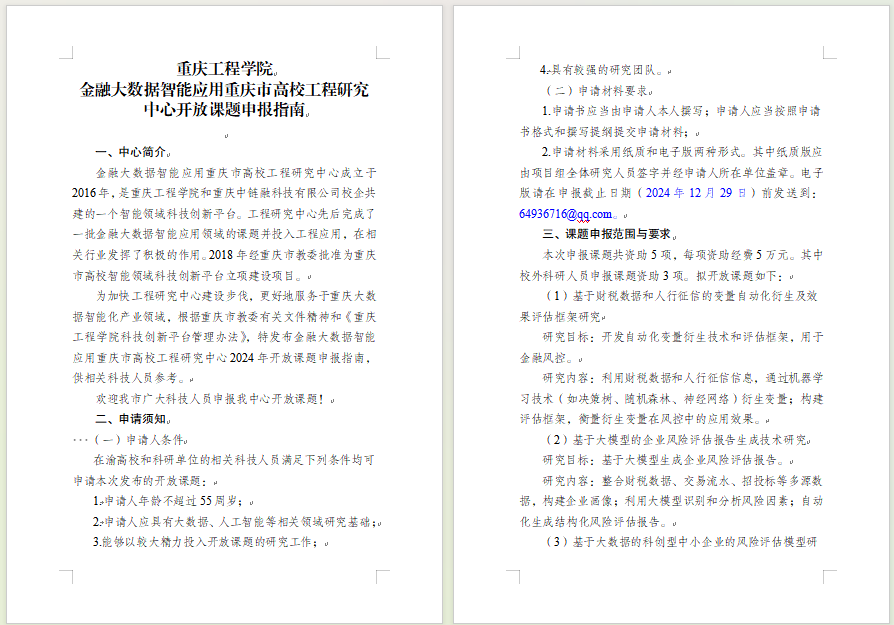The width and height of the screenshot is (894, 625).
Task: Click the title line 重庆工程学院
Action: [x=225, y=69]
